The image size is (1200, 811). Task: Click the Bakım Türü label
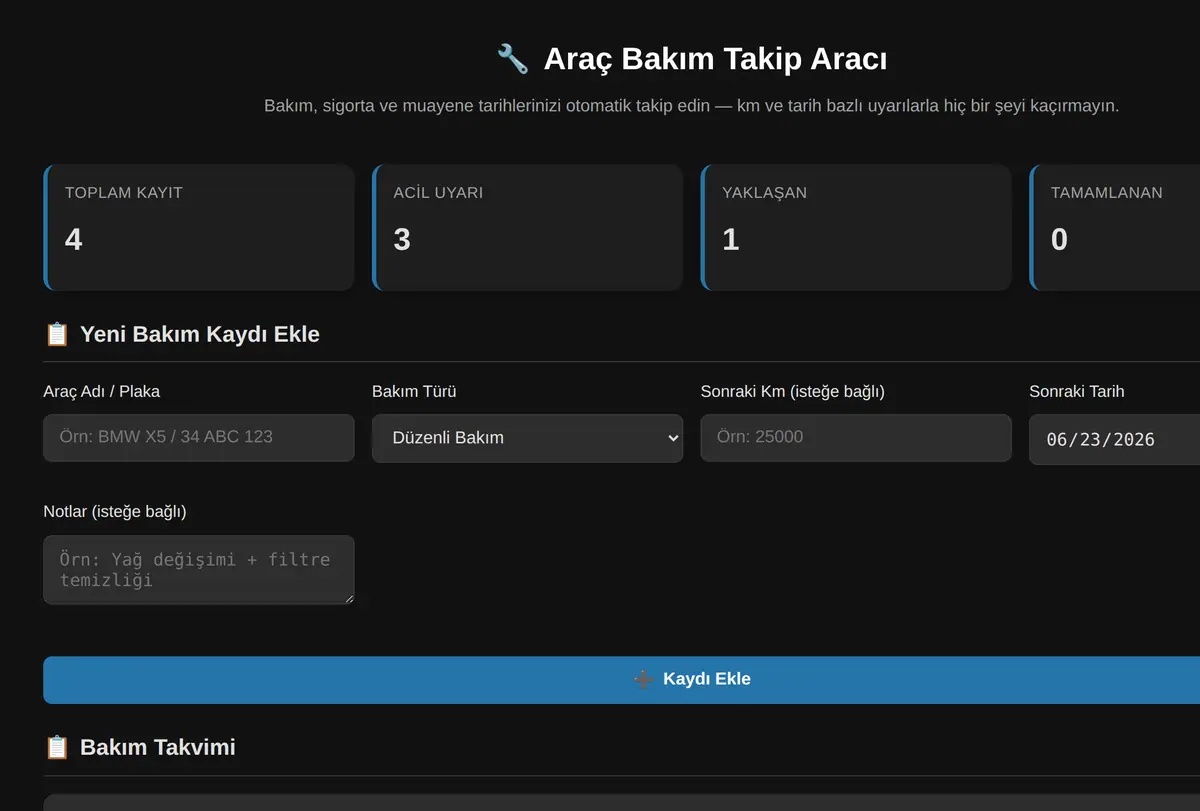[x=414, y=391]
